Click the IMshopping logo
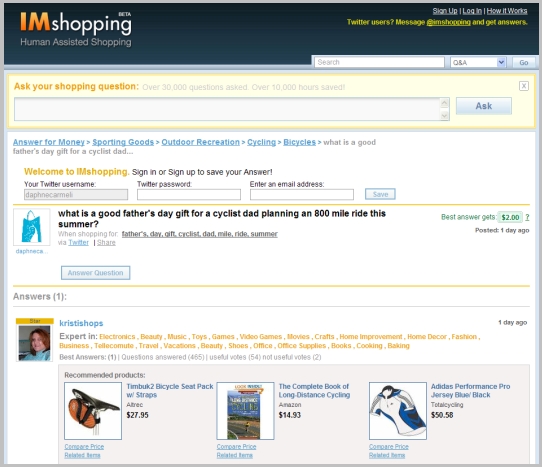Screen dimensions: 542x467 [76, 29]
